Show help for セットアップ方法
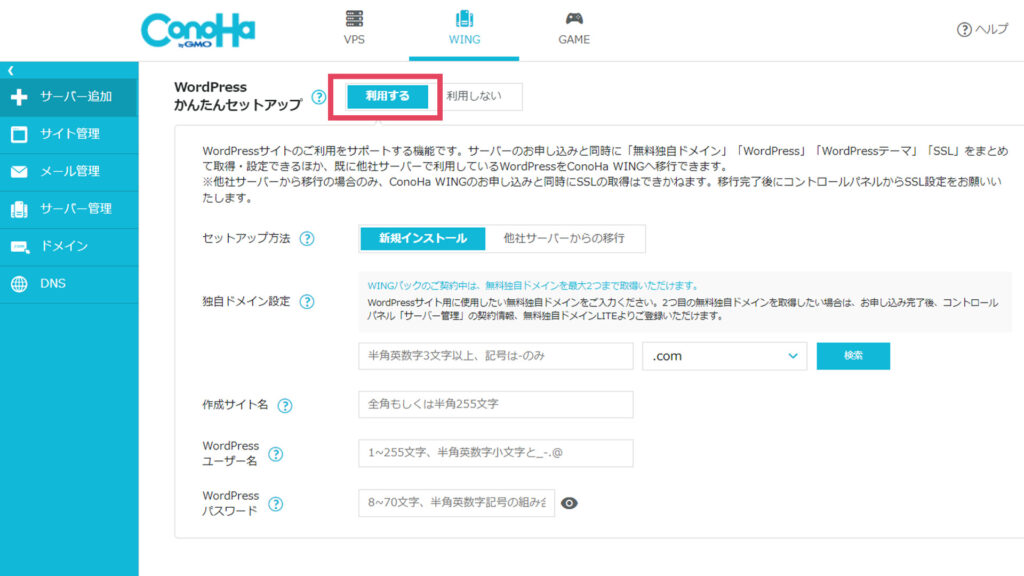1024x576 pixels. pyautogui.click(x=306, y=239)
